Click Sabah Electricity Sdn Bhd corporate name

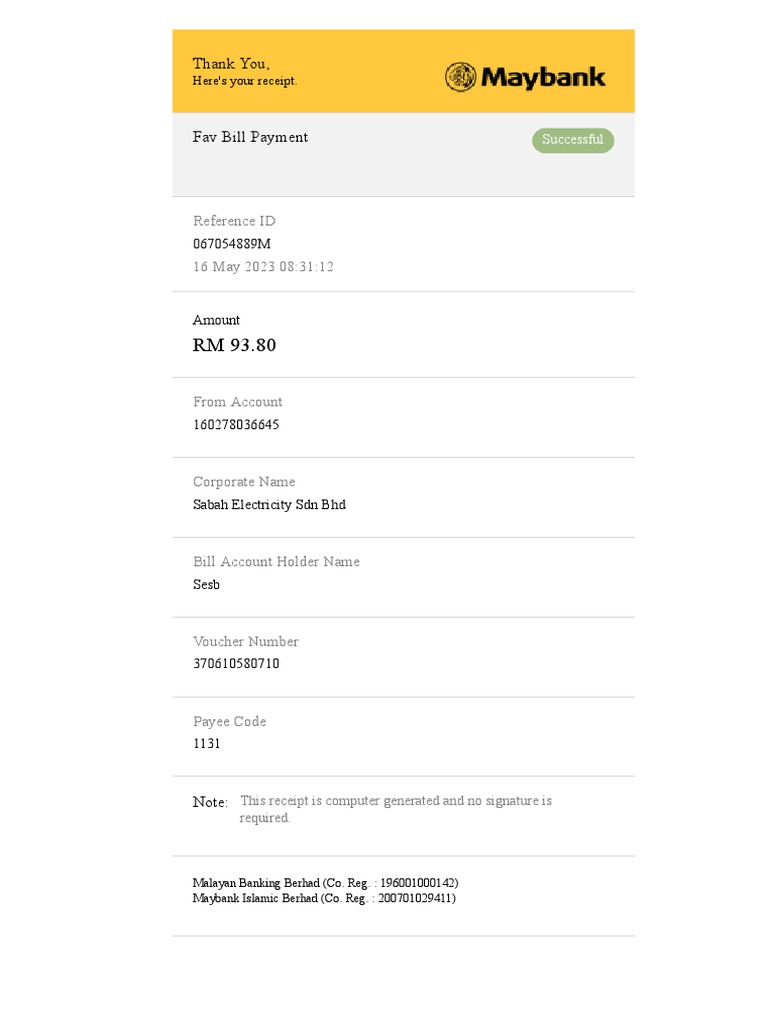(269, 505)
